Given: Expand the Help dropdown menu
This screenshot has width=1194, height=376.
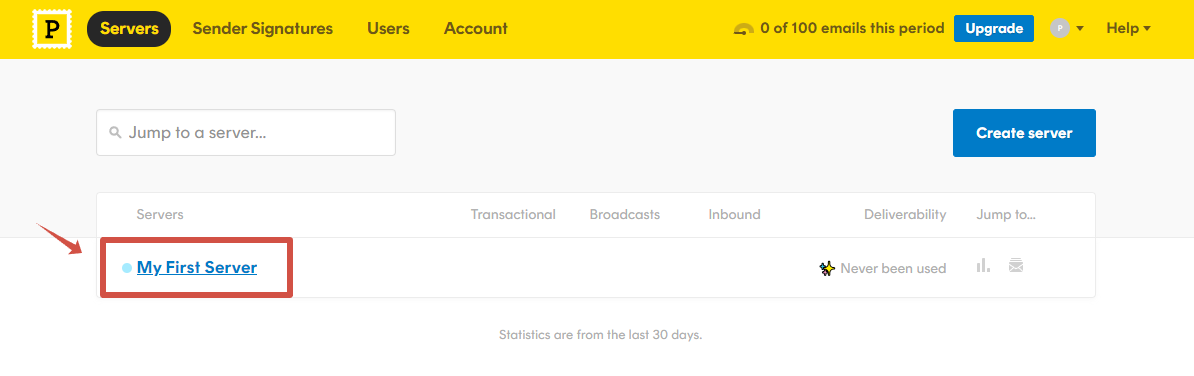Looking at the screenshot, I should pyautogui.click(x=1129, y=28).
